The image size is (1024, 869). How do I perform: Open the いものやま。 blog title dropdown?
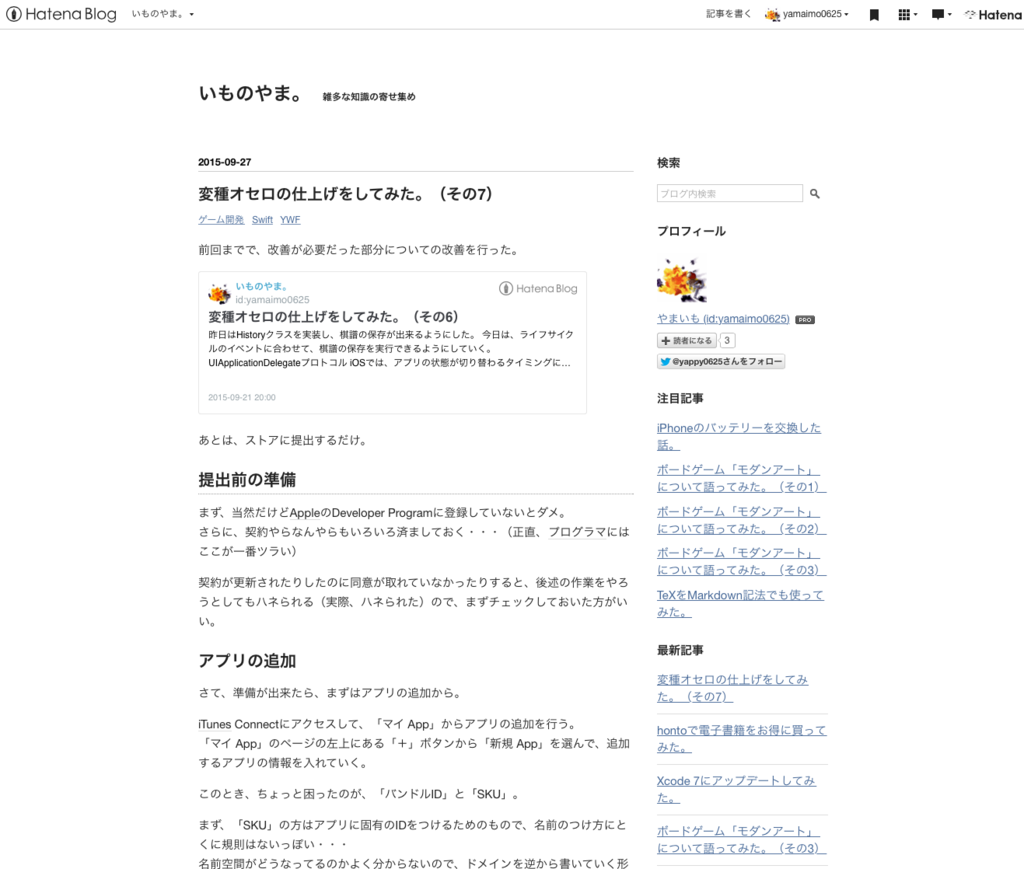pos(165,14)
